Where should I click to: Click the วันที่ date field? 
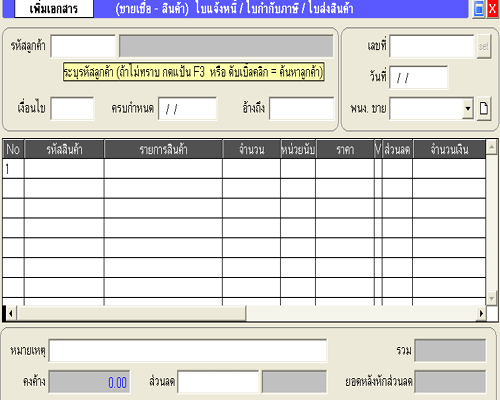click(419, 77)
